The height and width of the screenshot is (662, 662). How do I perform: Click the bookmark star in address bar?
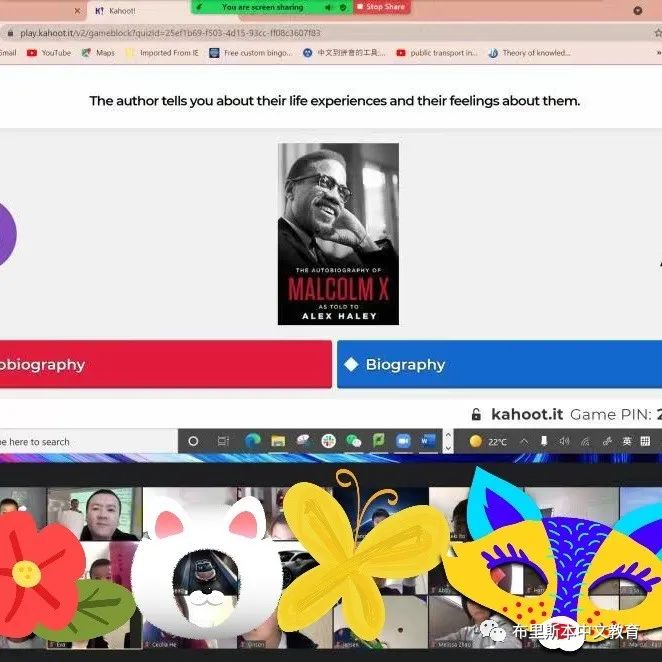658,33
